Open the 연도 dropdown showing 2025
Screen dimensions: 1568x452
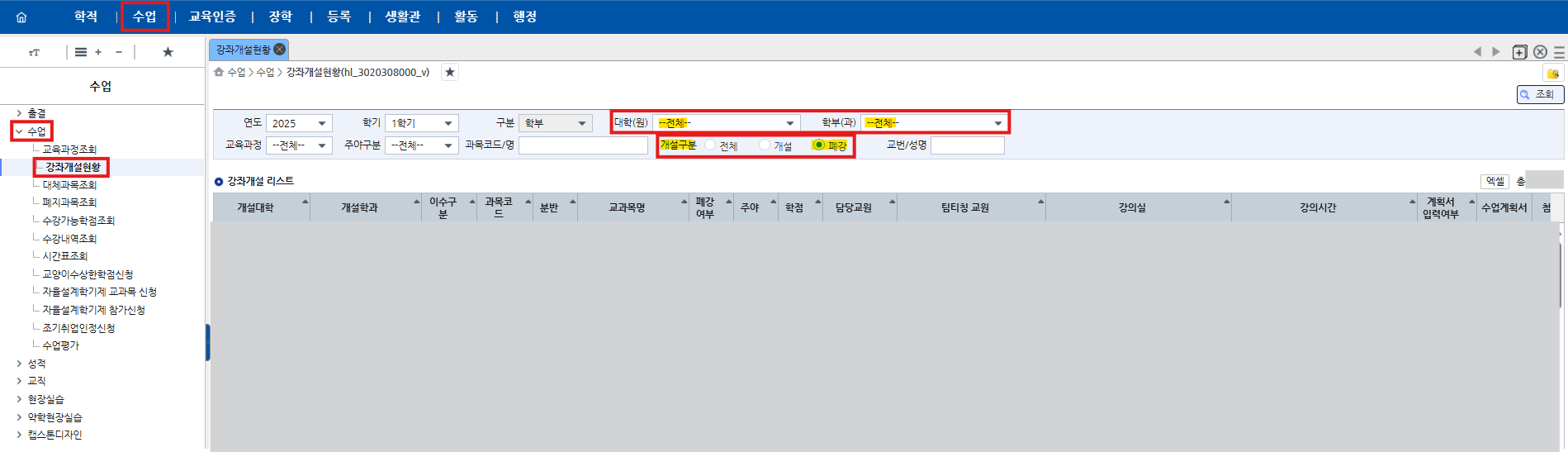coord(299,123)
